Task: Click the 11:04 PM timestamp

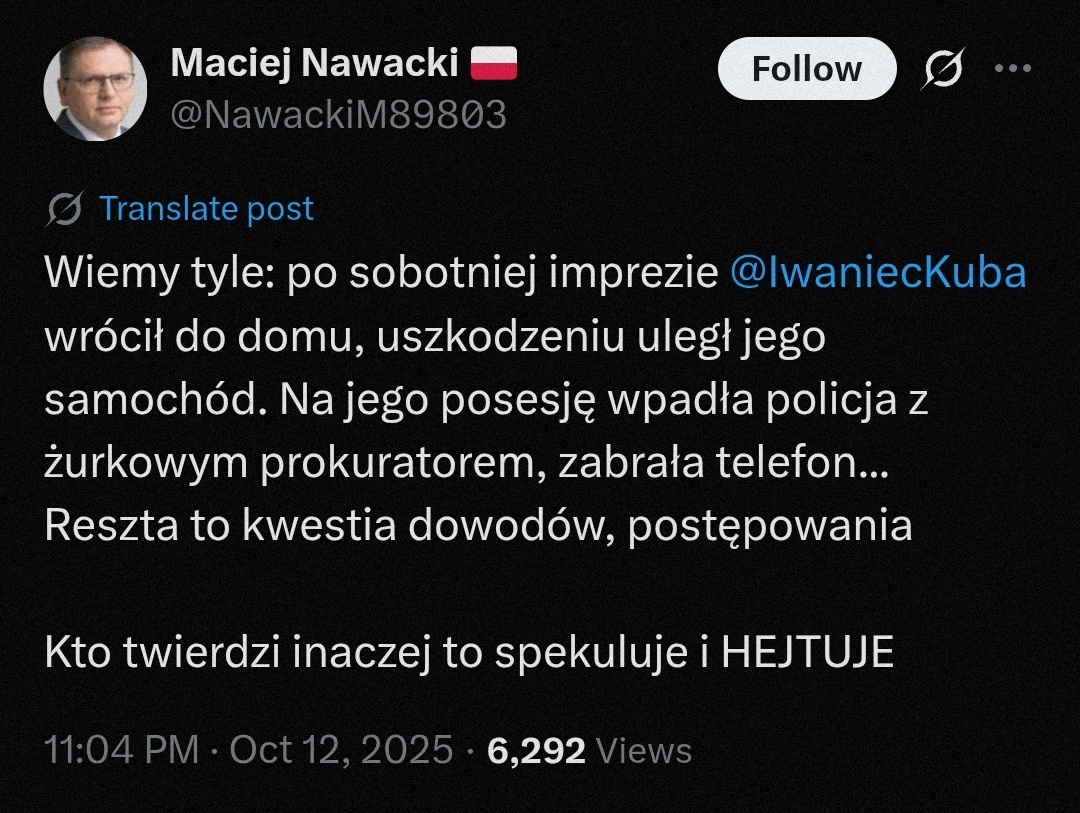Action: (x=123, y=750)
